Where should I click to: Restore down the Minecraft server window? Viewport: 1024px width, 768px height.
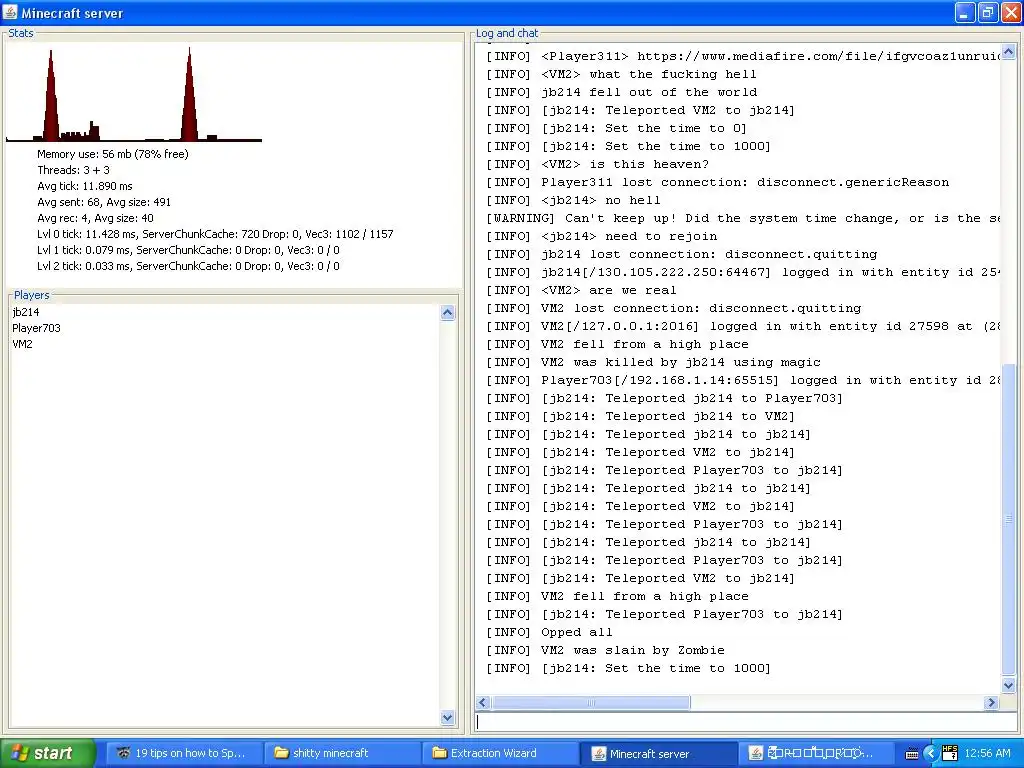pos(987,12)
